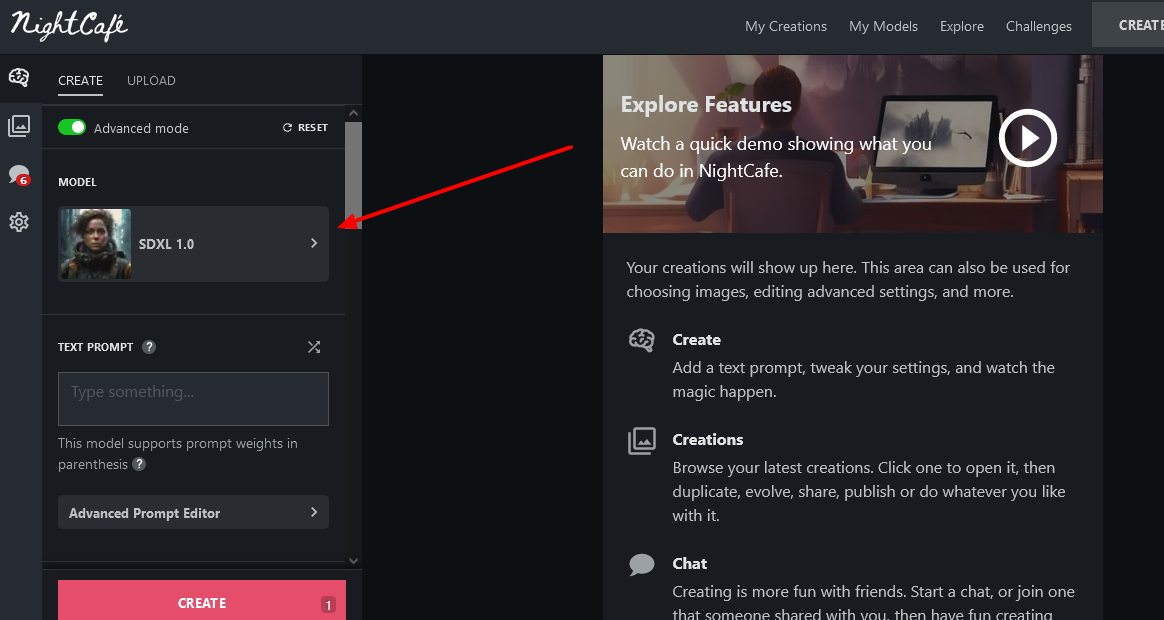
Task: Open the Creations gallery sidebar icon
Action: (19, 125)
